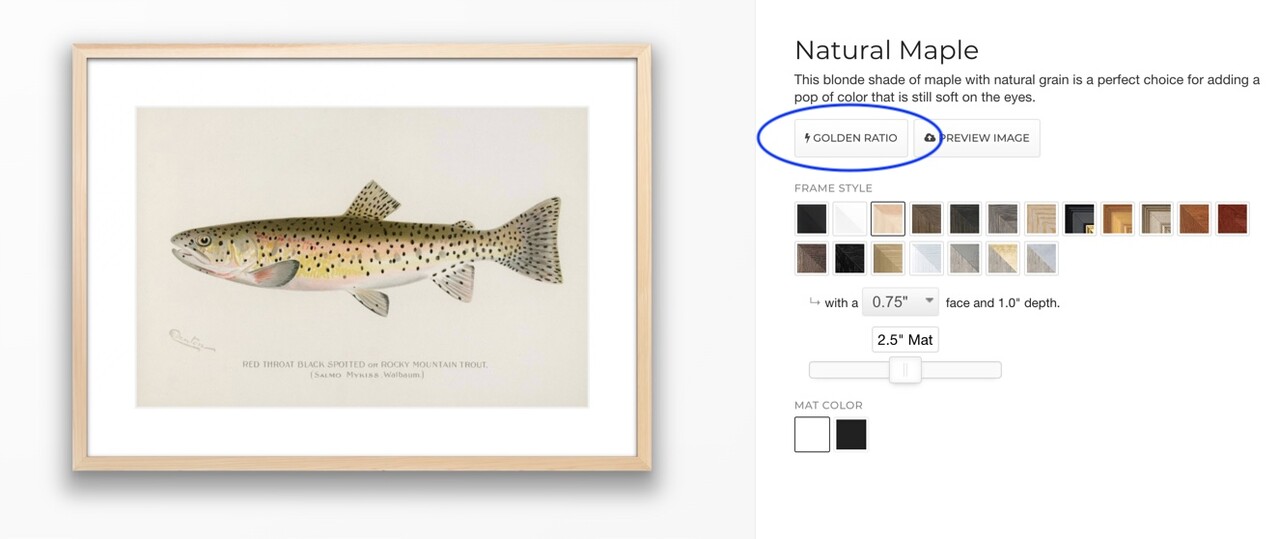
Task: Choose the orange-brown wood frame beside mahogany
Action: click(x=1195, y=218)
